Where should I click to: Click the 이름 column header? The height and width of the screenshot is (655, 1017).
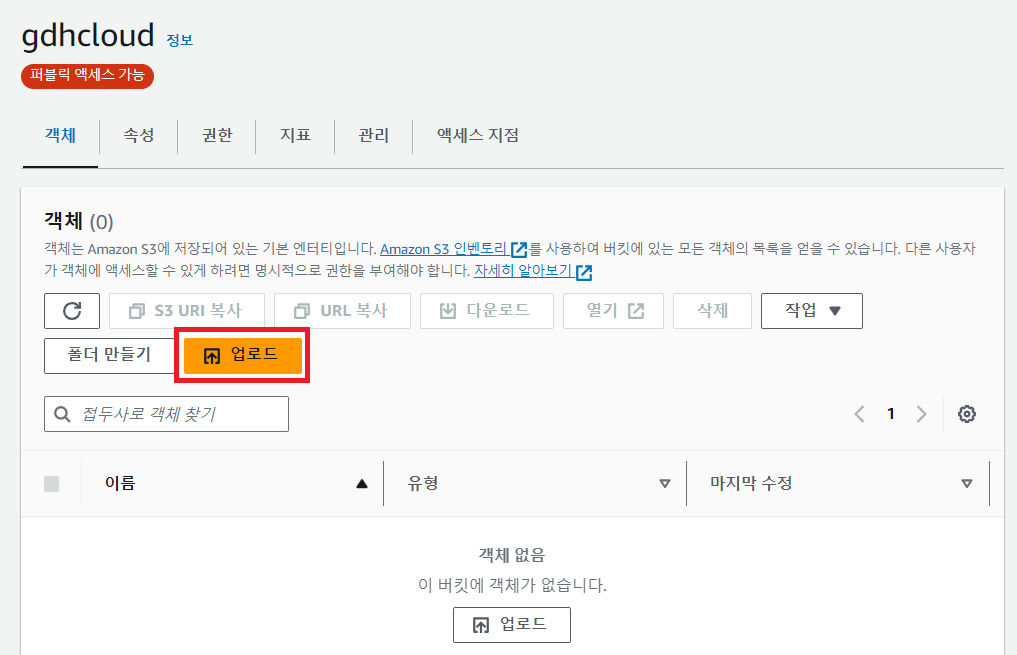(x=120, y=483)
